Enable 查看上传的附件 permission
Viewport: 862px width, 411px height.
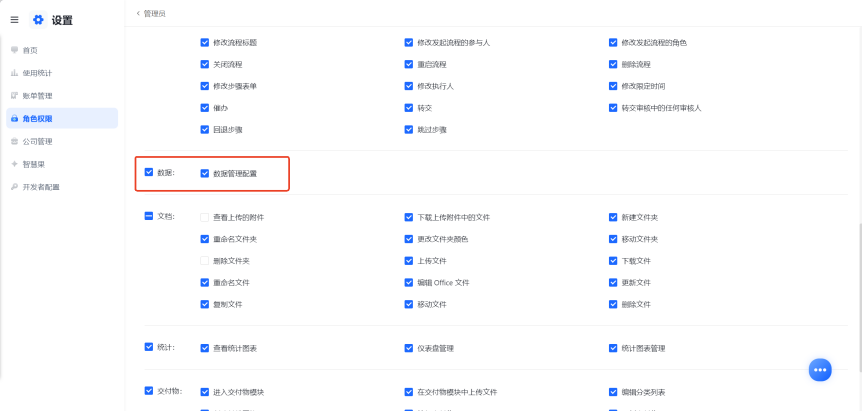205,217
